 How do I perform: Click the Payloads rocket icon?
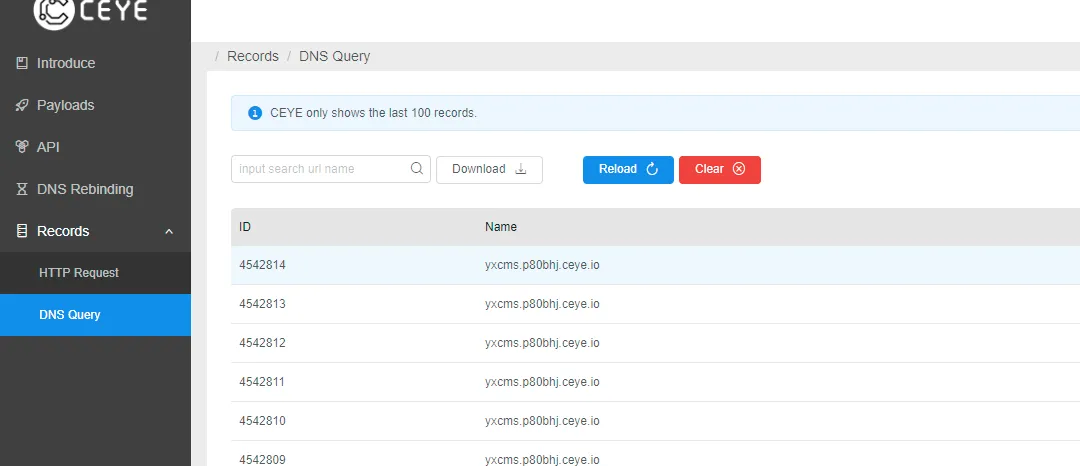22,105
